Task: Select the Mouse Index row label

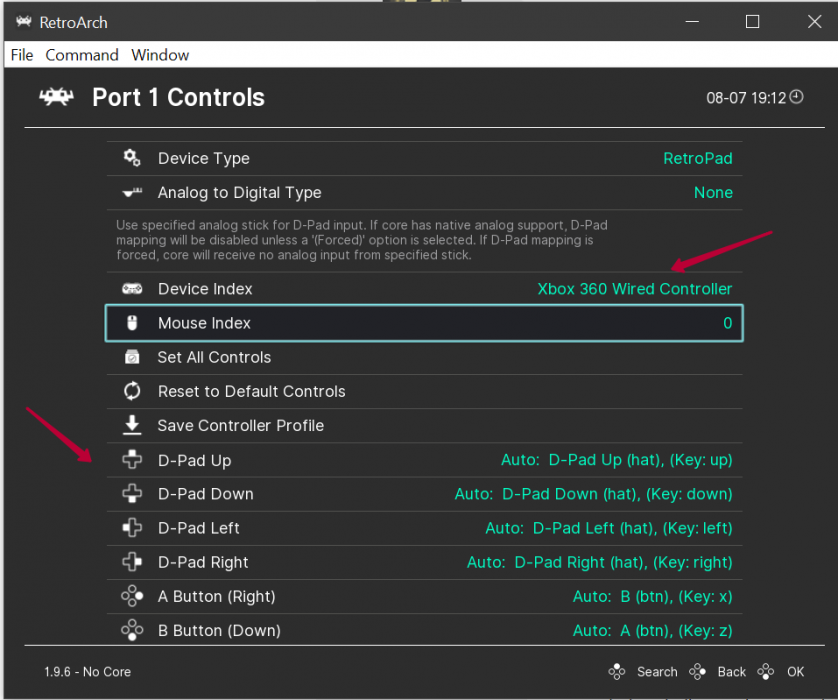Action: point(204,323)
